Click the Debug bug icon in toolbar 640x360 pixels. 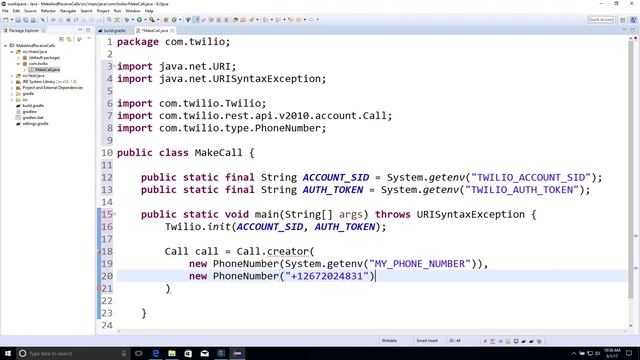point(127,20)
